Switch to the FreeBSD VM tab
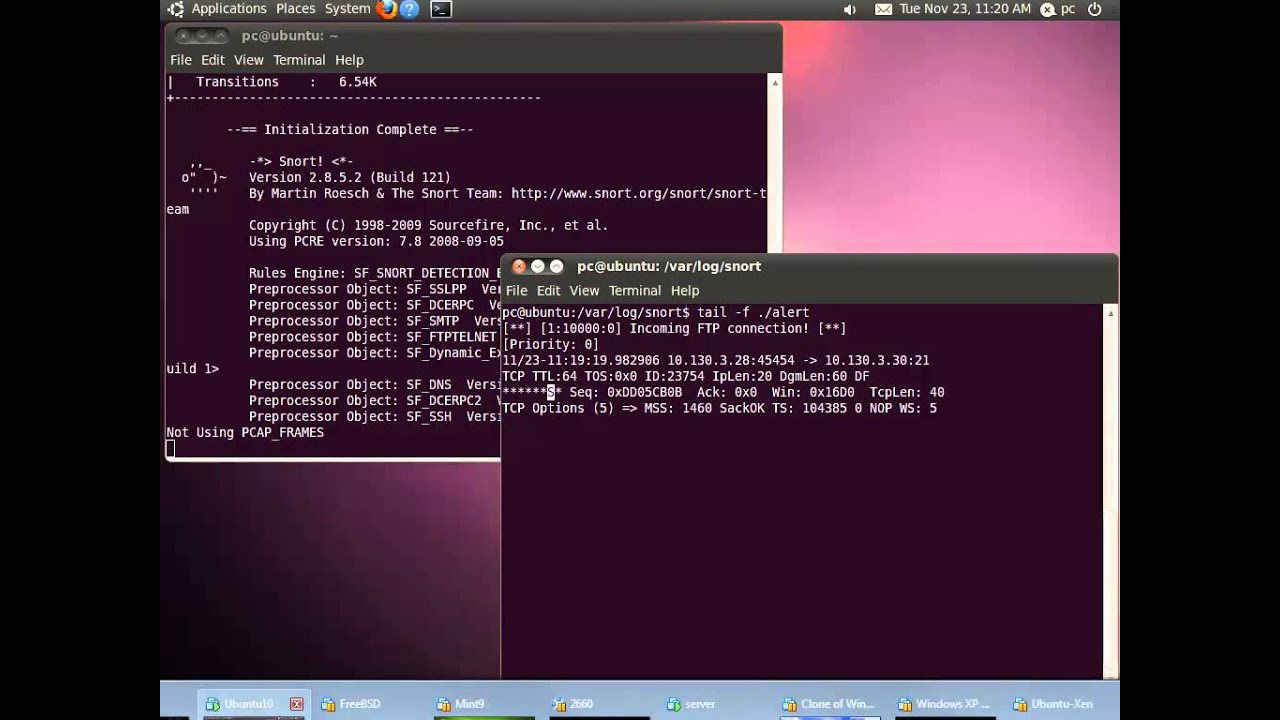 click(352, 704)
